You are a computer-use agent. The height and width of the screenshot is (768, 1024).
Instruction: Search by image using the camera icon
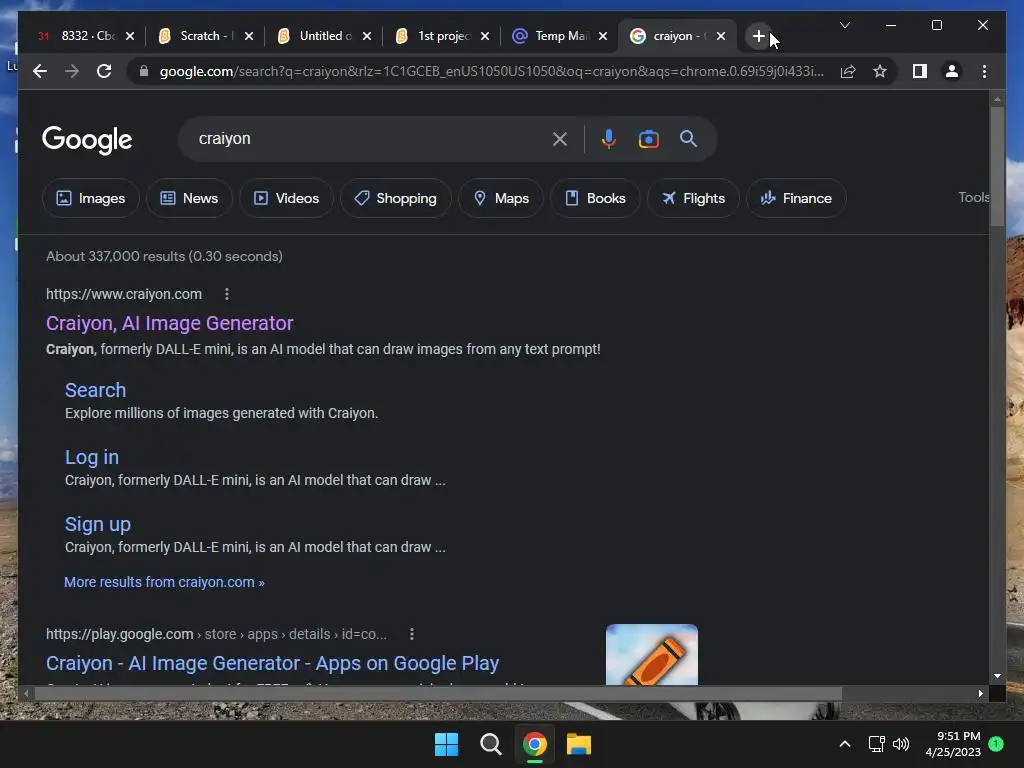click(x=648, y=139)
